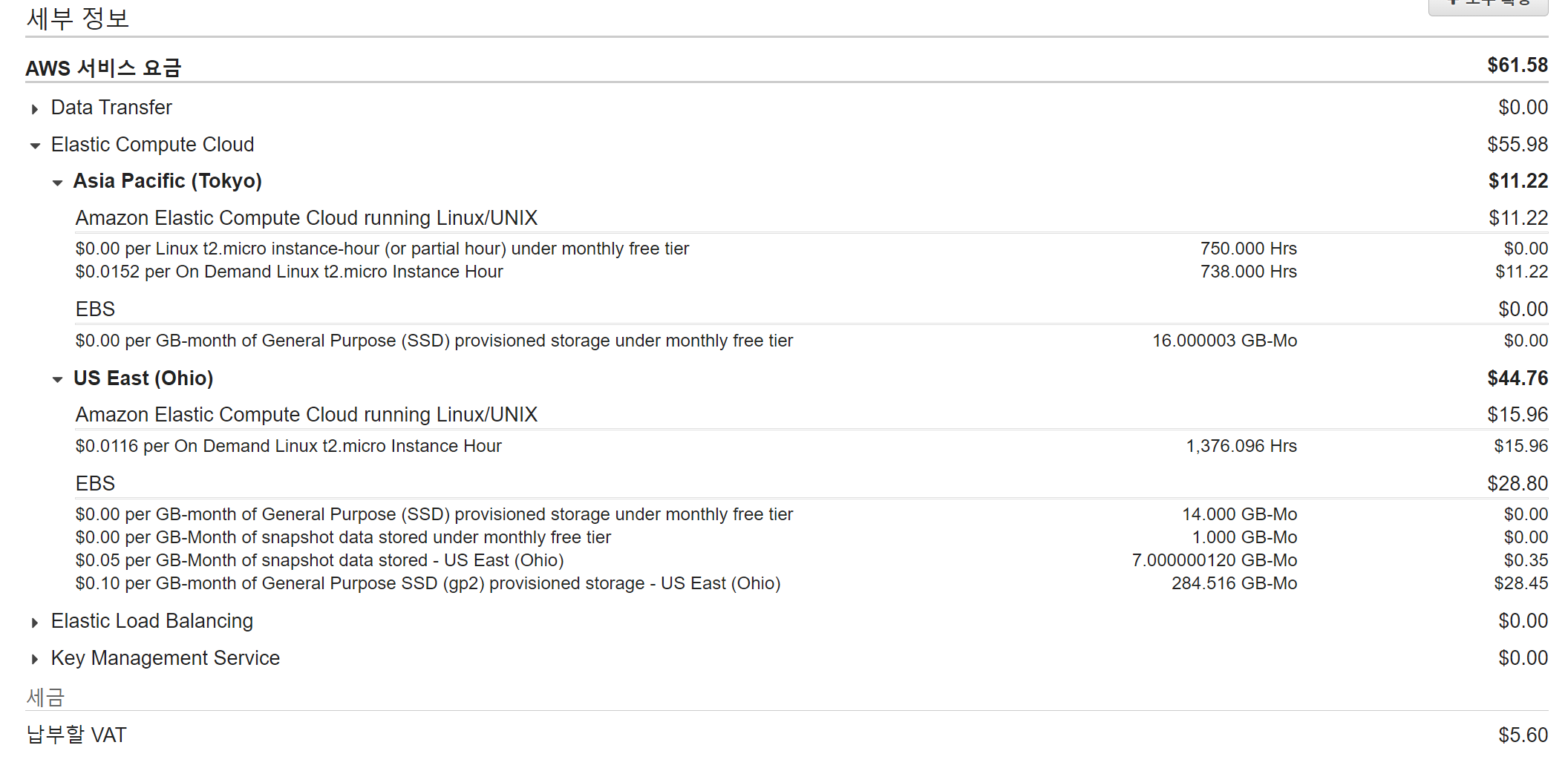
Task: Click the $0.05 per GB-Month snapshot line
Action: pos(319,560)
